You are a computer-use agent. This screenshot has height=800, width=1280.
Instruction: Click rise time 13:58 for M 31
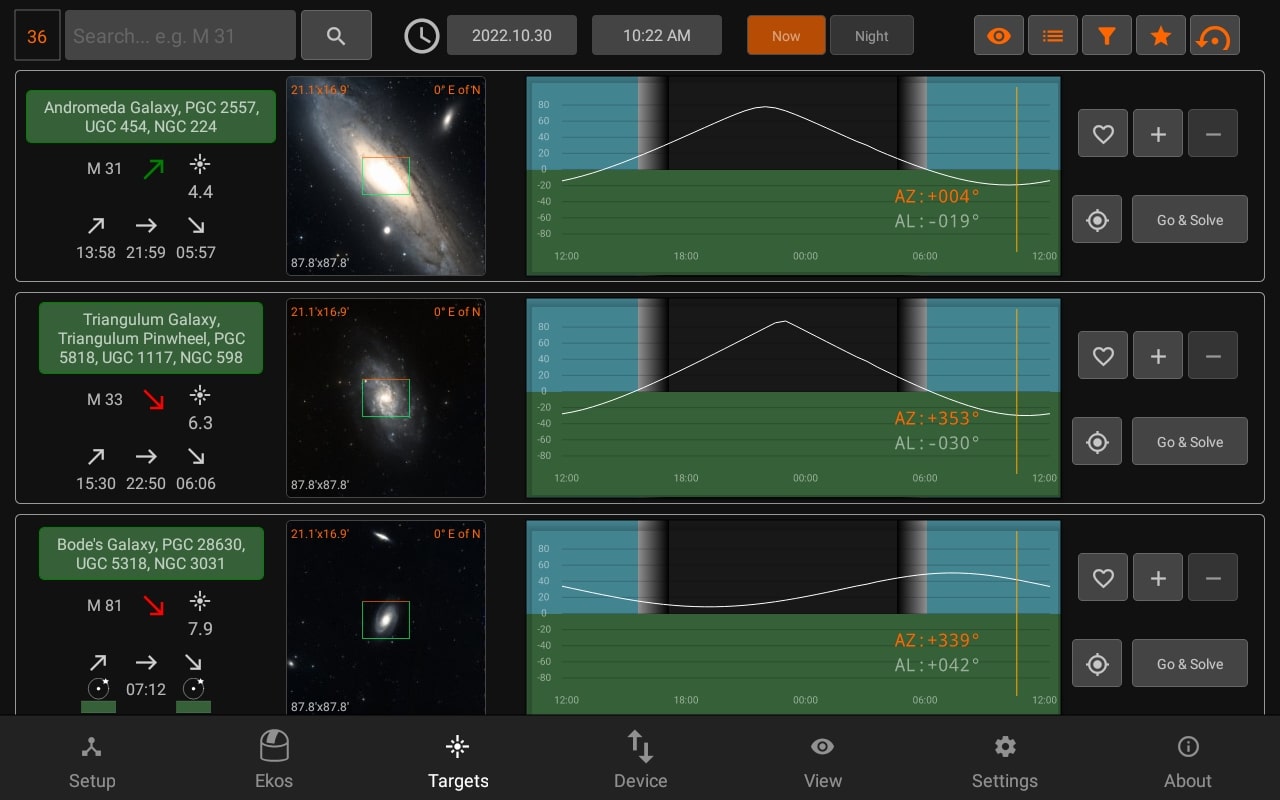96,252
